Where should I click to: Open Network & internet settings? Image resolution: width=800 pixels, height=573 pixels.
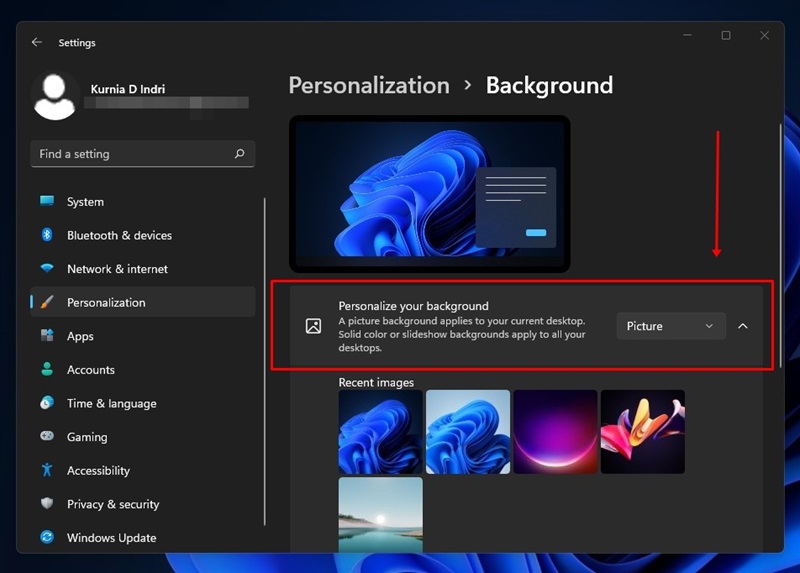pos(143,269)
